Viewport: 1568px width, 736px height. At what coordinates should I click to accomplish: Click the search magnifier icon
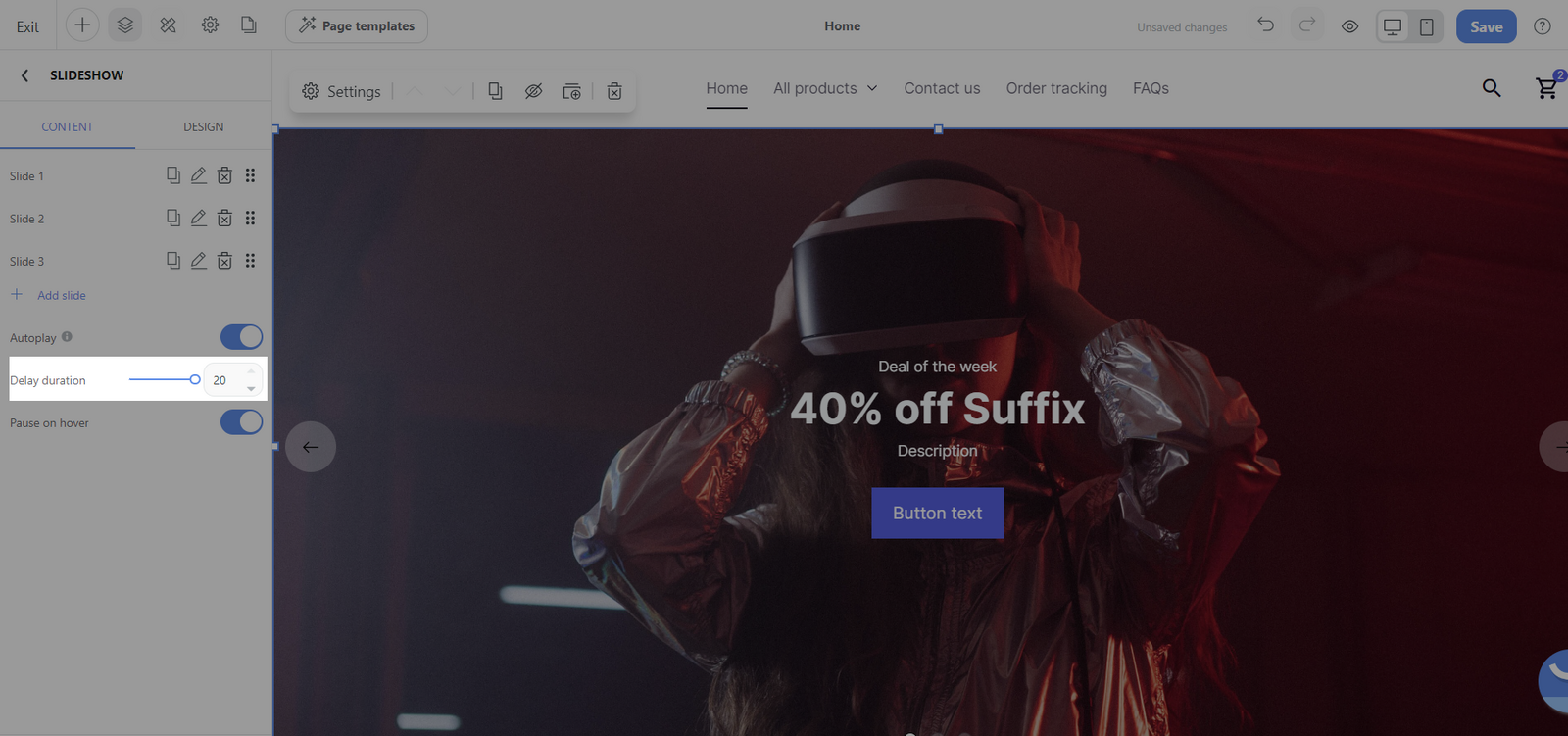[1492, 88]
